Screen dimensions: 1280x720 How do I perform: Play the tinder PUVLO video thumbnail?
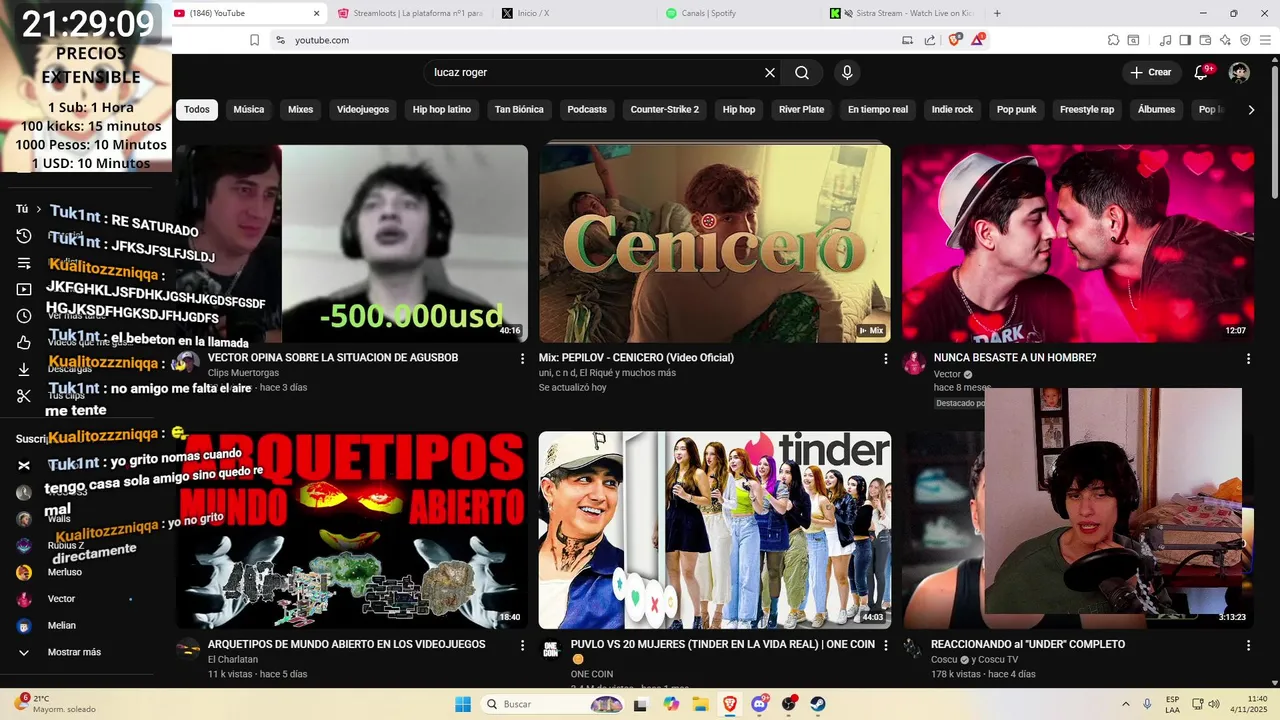(715, 530)
